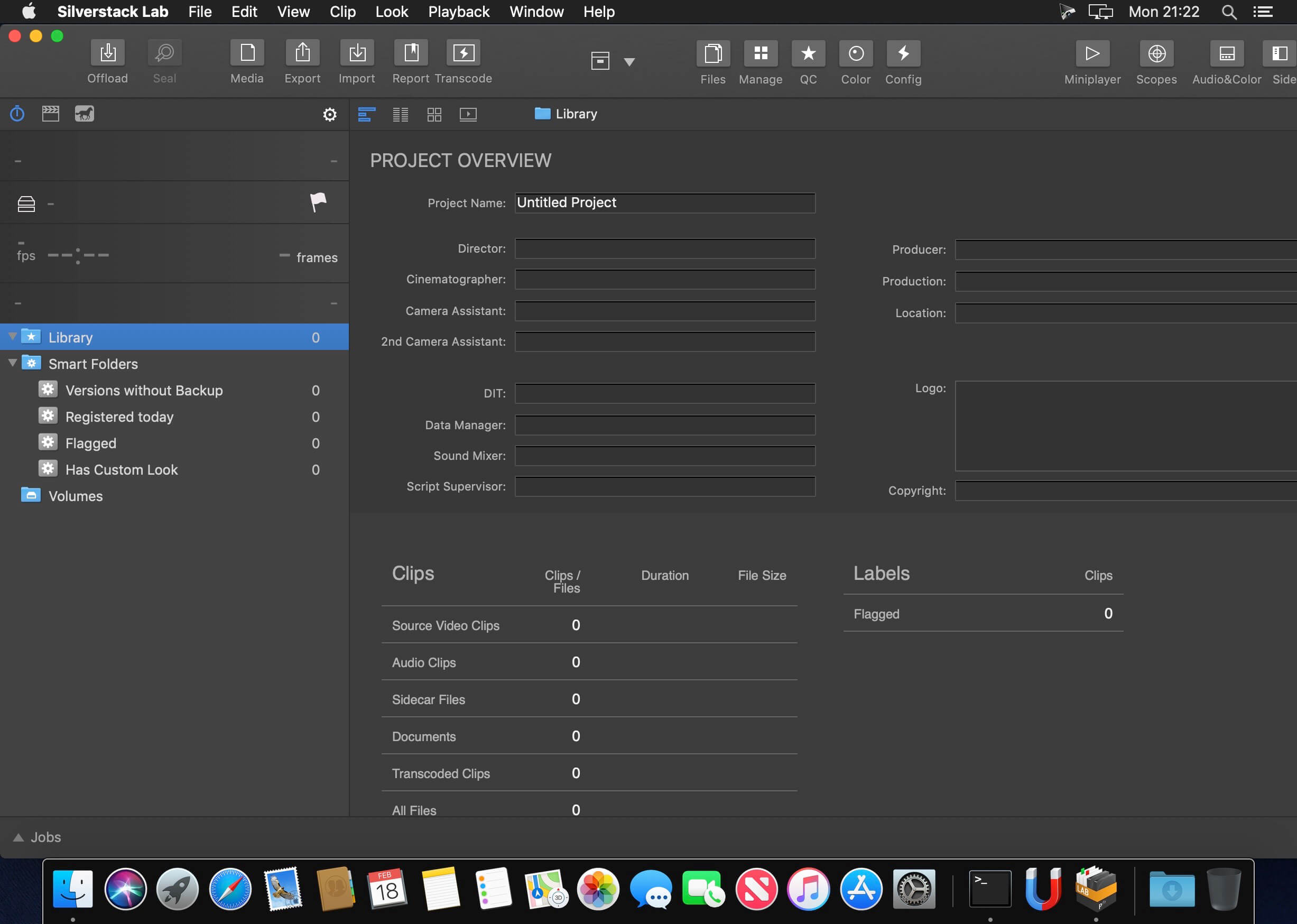The image size is (1297, 924).
Task: Open the Clip menu
Action: coord(342,12)
